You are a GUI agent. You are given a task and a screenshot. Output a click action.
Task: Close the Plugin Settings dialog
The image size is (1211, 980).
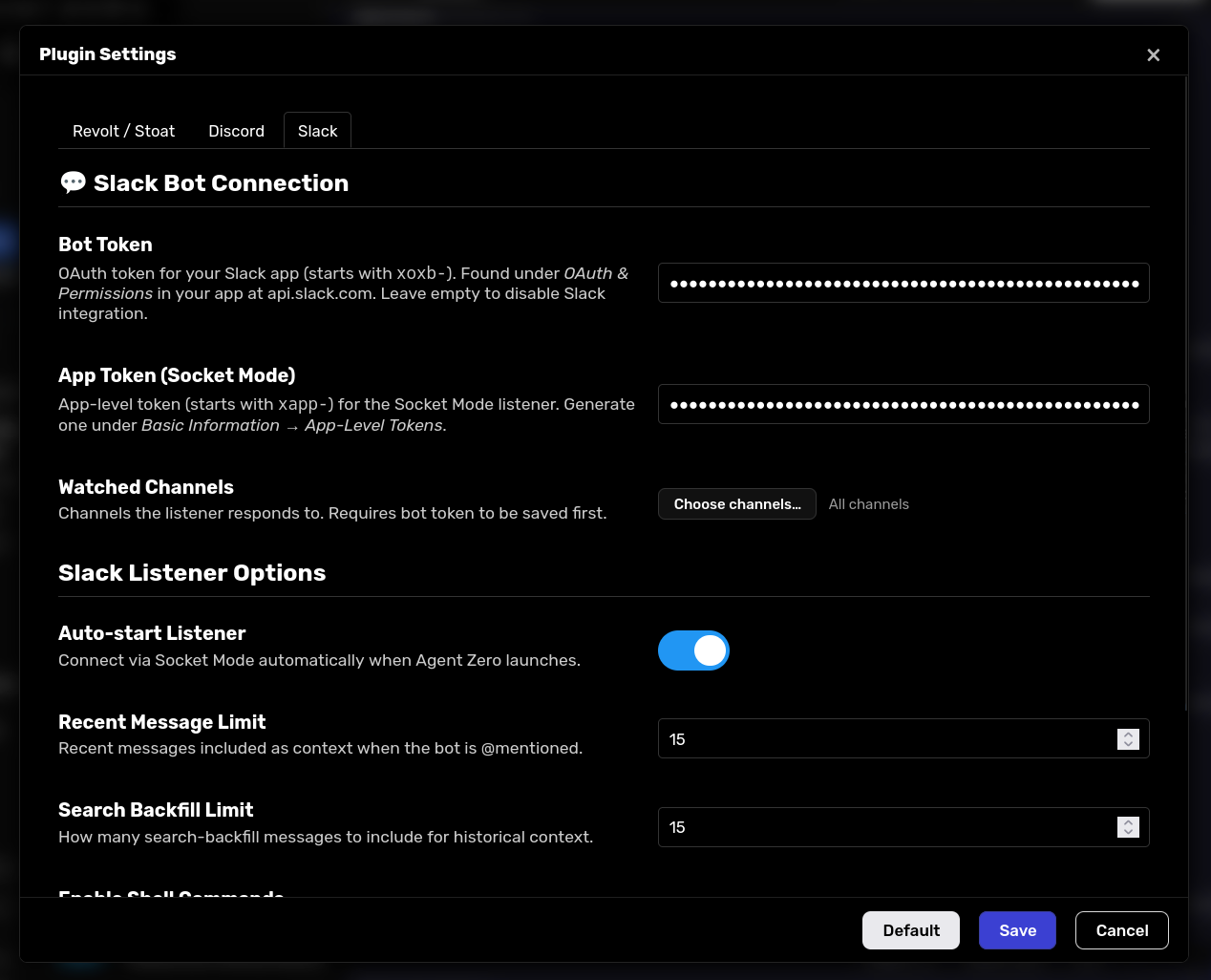click(1153, 55)
